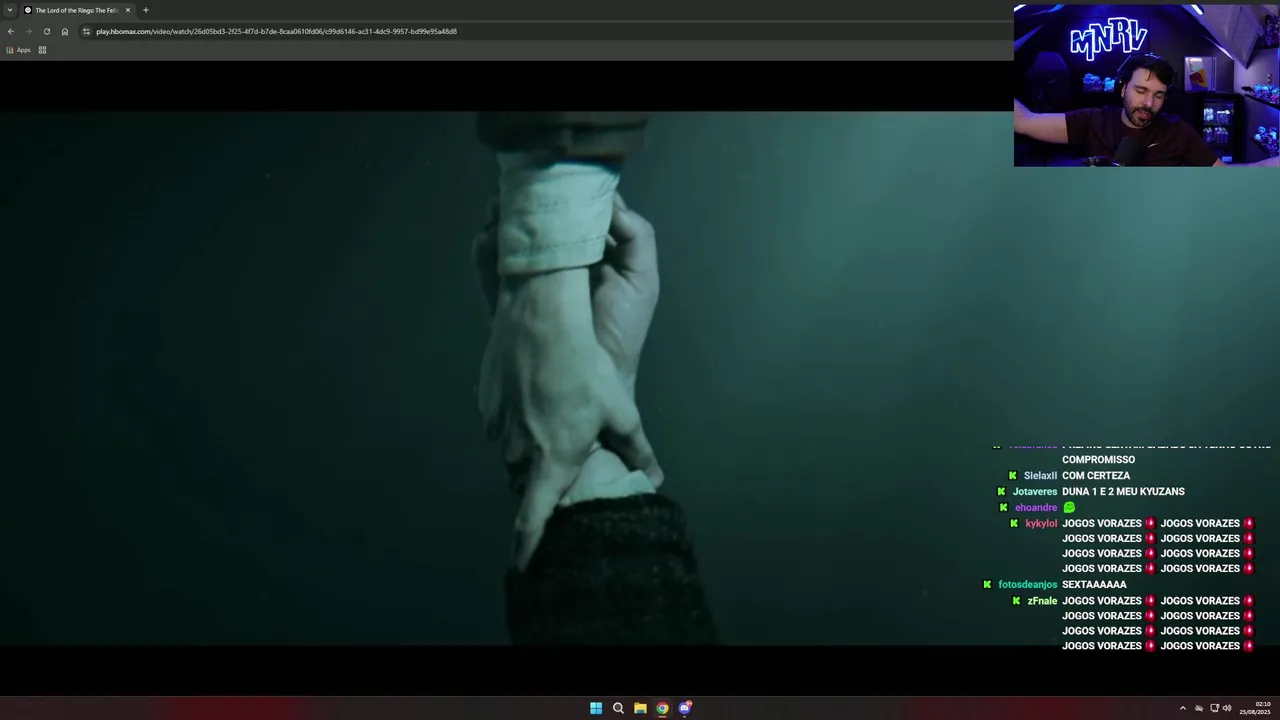Open a new browser tab
1280x720 pixels.
click(146, 10)
